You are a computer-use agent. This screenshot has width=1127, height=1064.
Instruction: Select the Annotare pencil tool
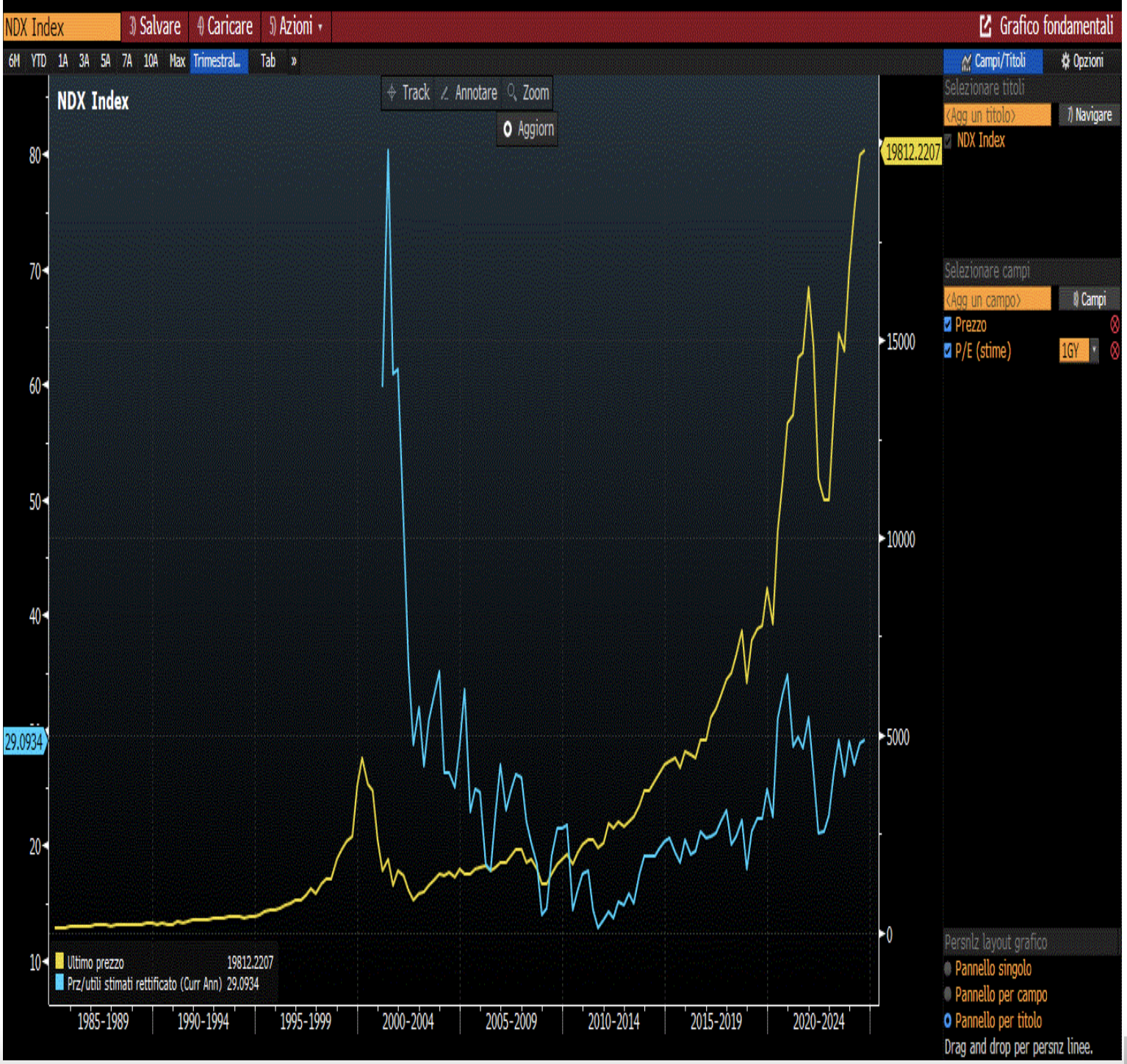(x=468, y=93)
